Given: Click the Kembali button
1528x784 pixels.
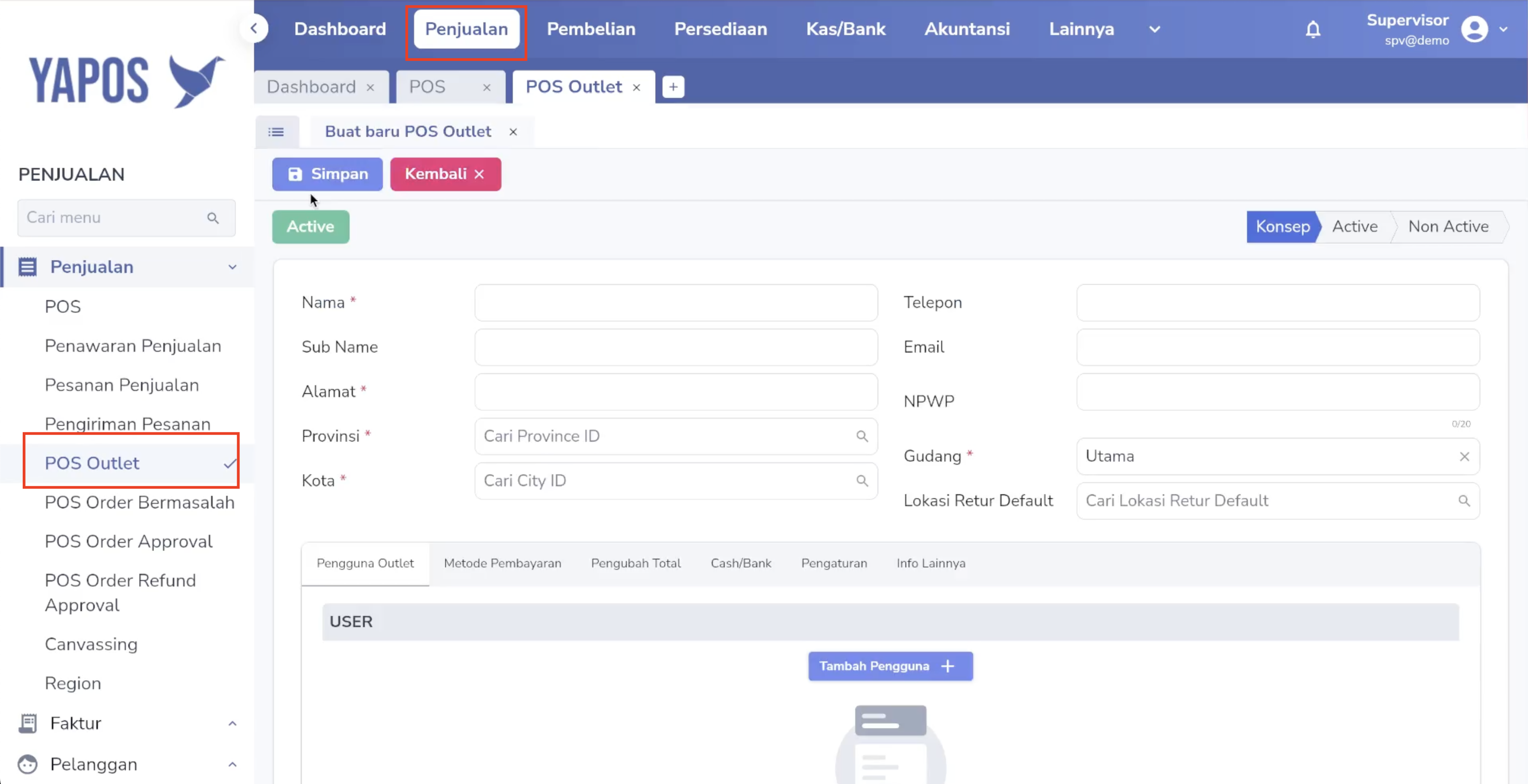Looking at the screenshot, I should 445,174.
